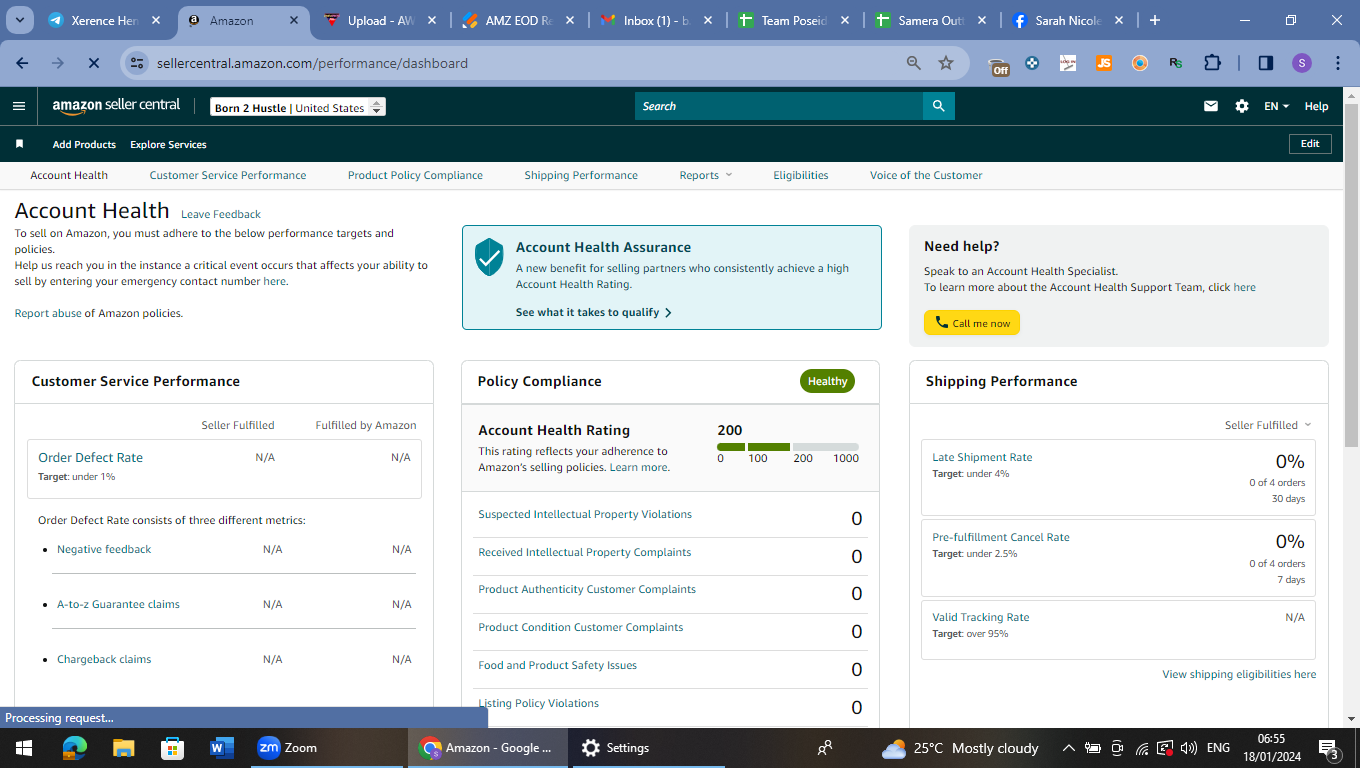
Task: Open Microsoft Word from the taskbar
Action: click(x=222, y=748)
